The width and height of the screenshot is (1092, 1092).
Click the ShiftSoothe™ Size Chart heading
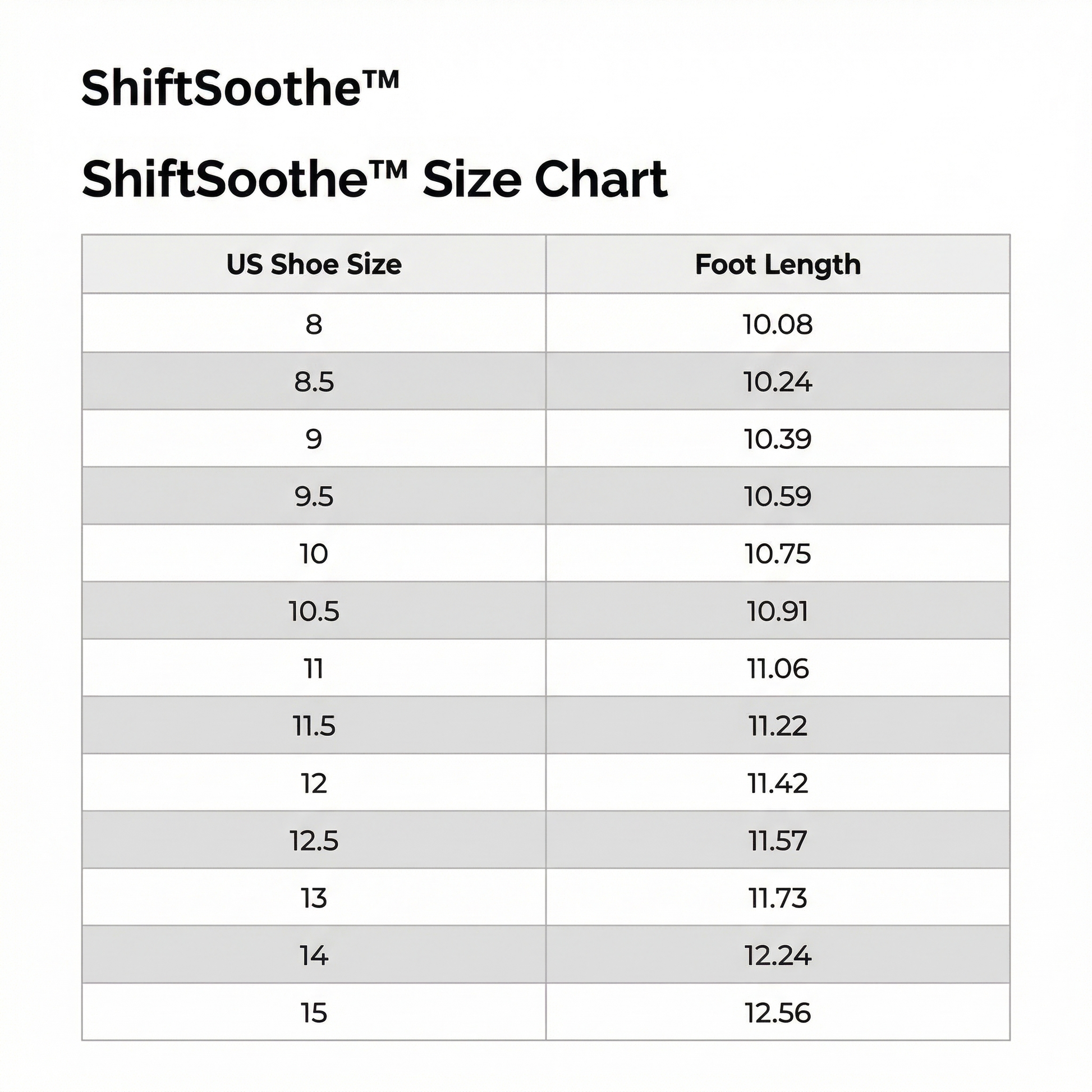pyautogui.click(x=374, y=179)
